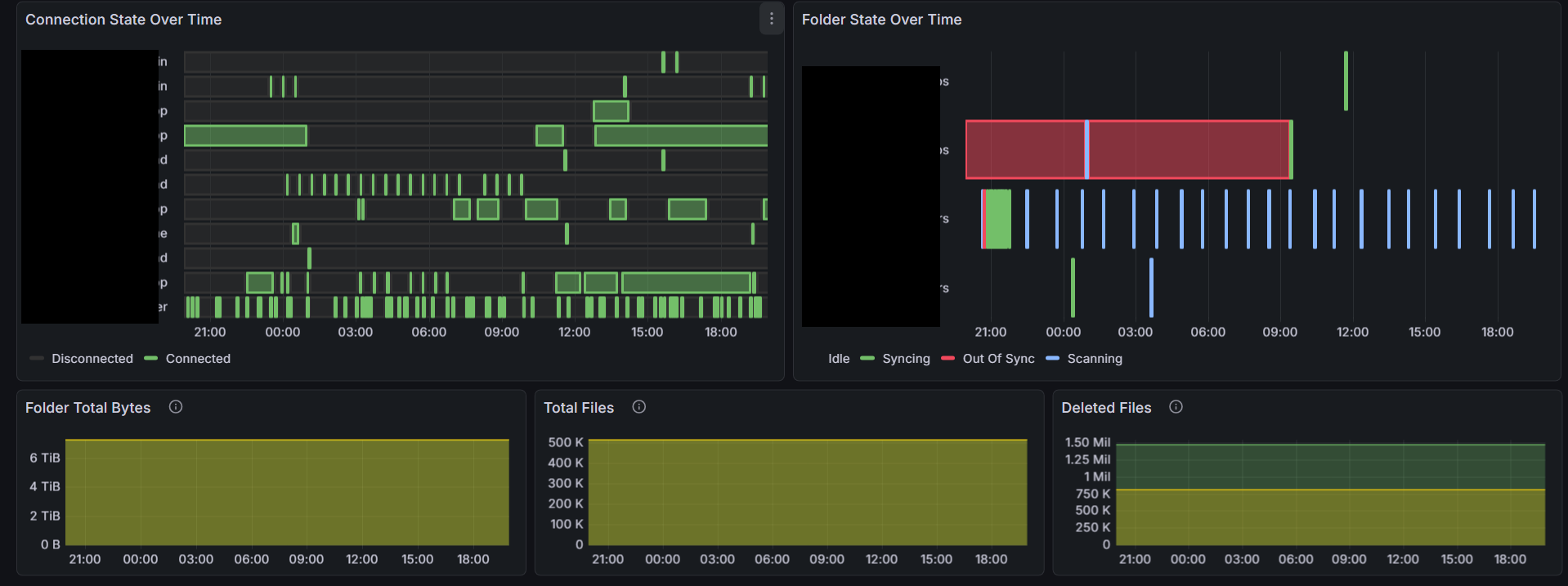Expand the Folder State Over Time title menu
1568x586 pixels.
click(x=881, y=20)
